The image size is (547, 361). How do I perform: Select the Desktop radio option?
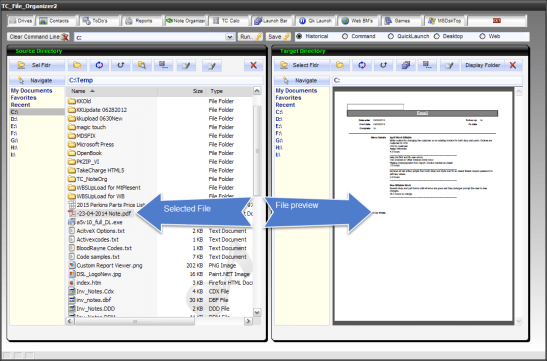coord(449,36)
